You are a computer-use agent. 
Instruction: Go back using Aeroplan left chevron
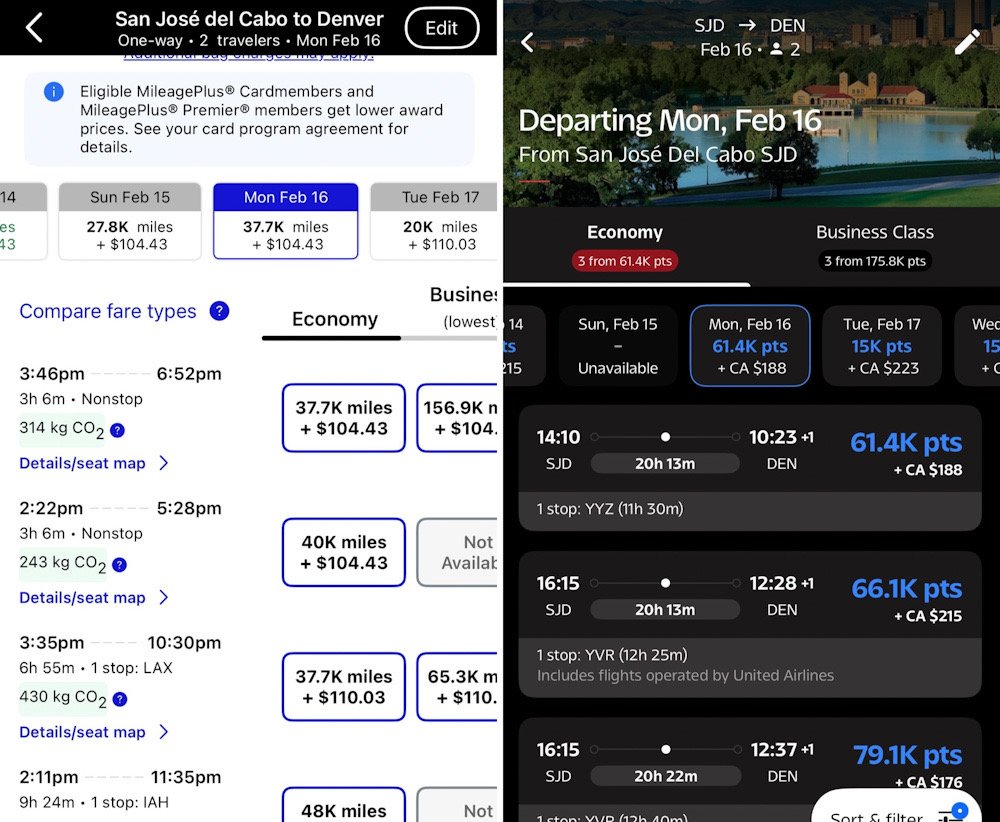point(528,42)
